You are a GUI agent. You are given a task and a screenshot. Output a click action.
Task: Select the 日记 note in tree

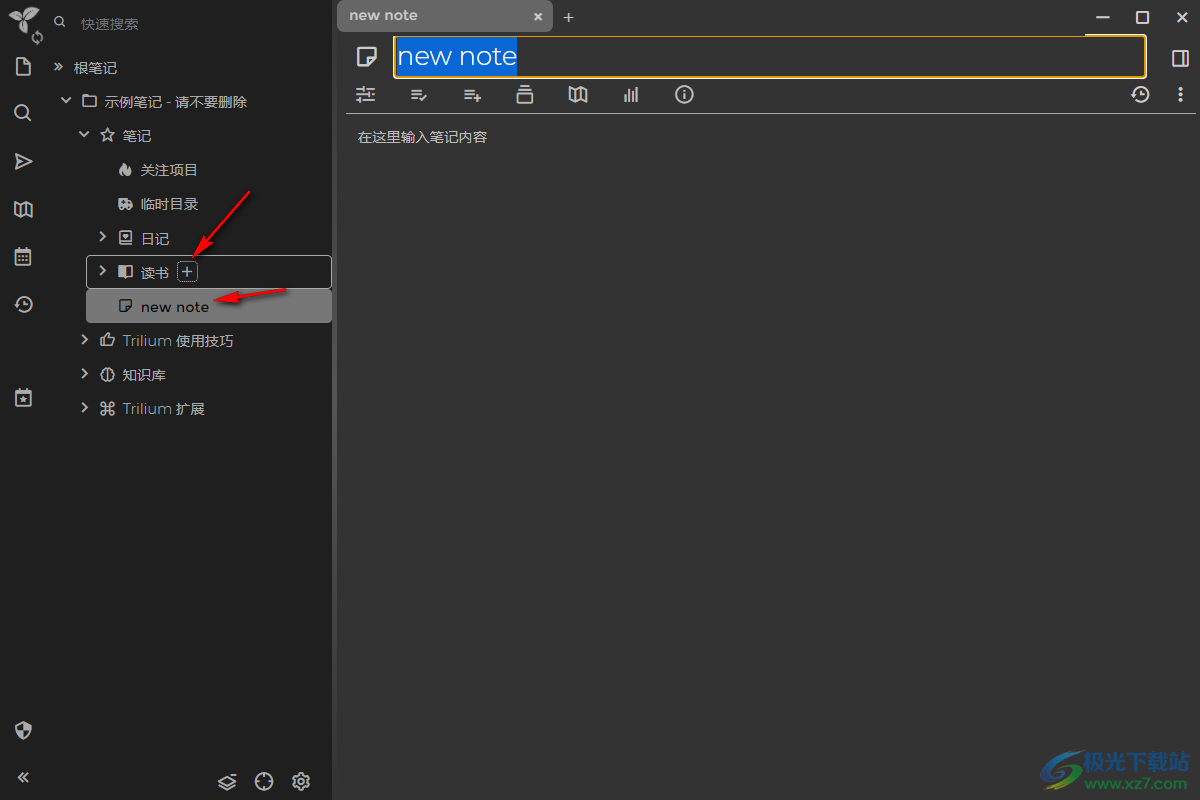[155, 239]
